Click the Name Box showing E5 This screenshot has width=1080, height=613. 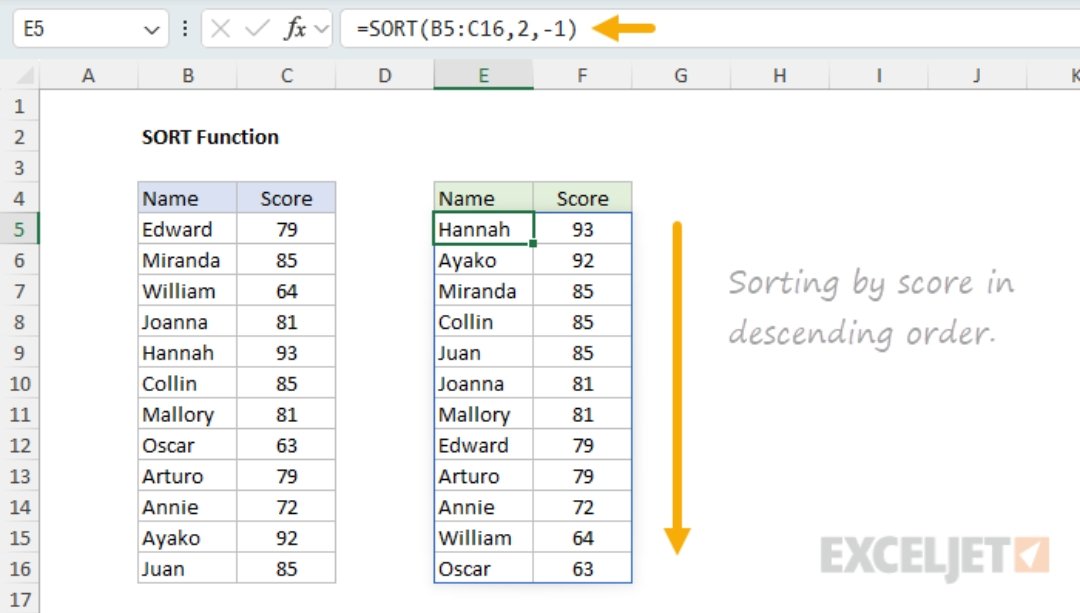pos(70,30)
